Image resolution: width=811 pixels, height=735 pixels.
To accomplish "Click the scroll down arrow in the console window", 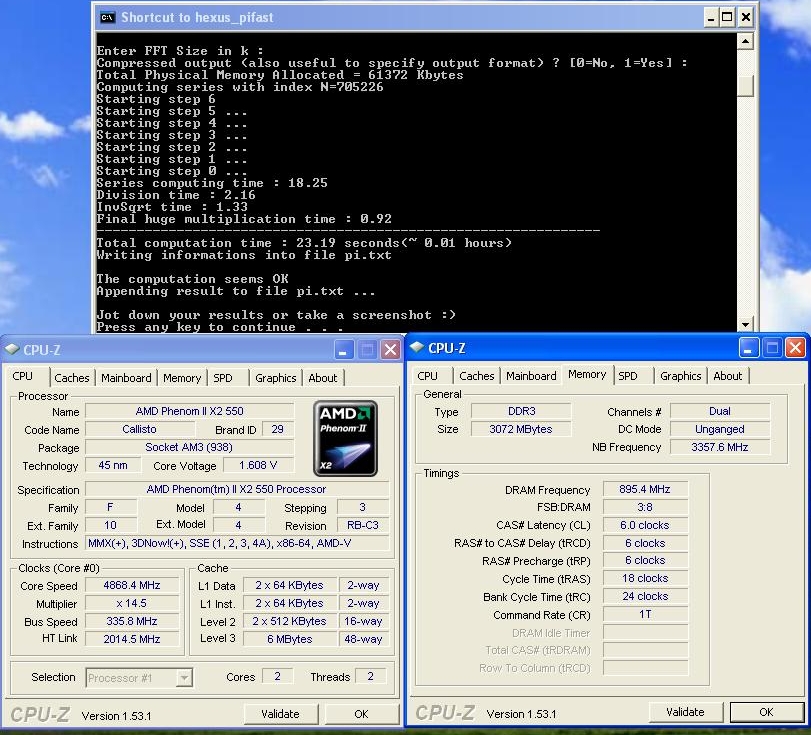I will click(744, 324).
